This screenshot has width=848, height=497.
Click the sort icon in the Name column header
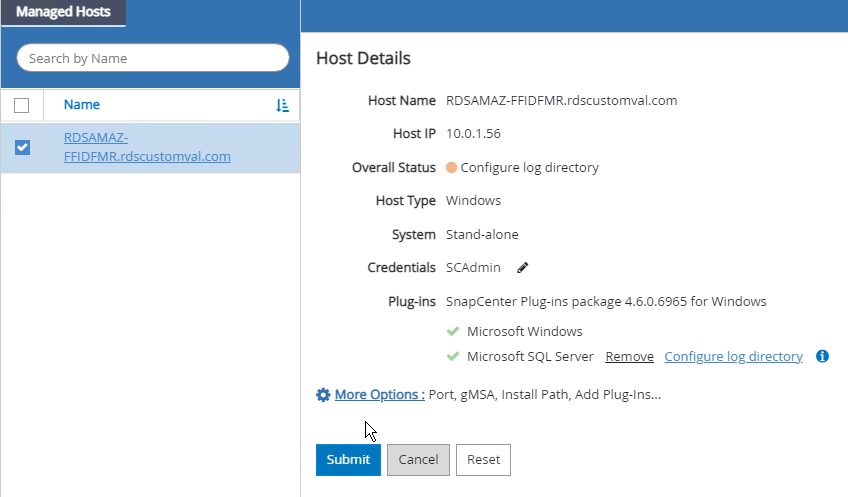[x=282, y=105]
